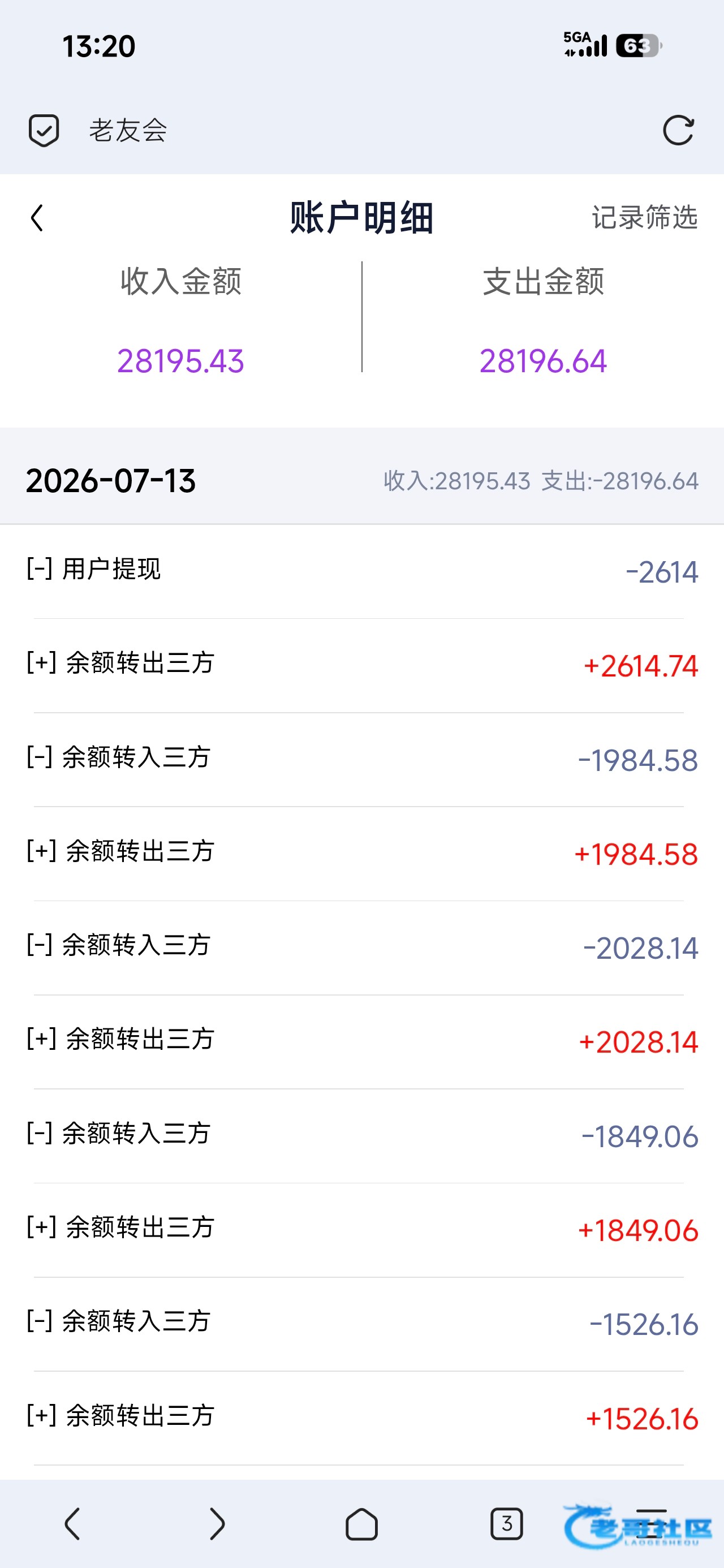Viewport: 724px width, 1568px height.
Task: Open the browser hamburger menu
Action: coord(651,1524)
